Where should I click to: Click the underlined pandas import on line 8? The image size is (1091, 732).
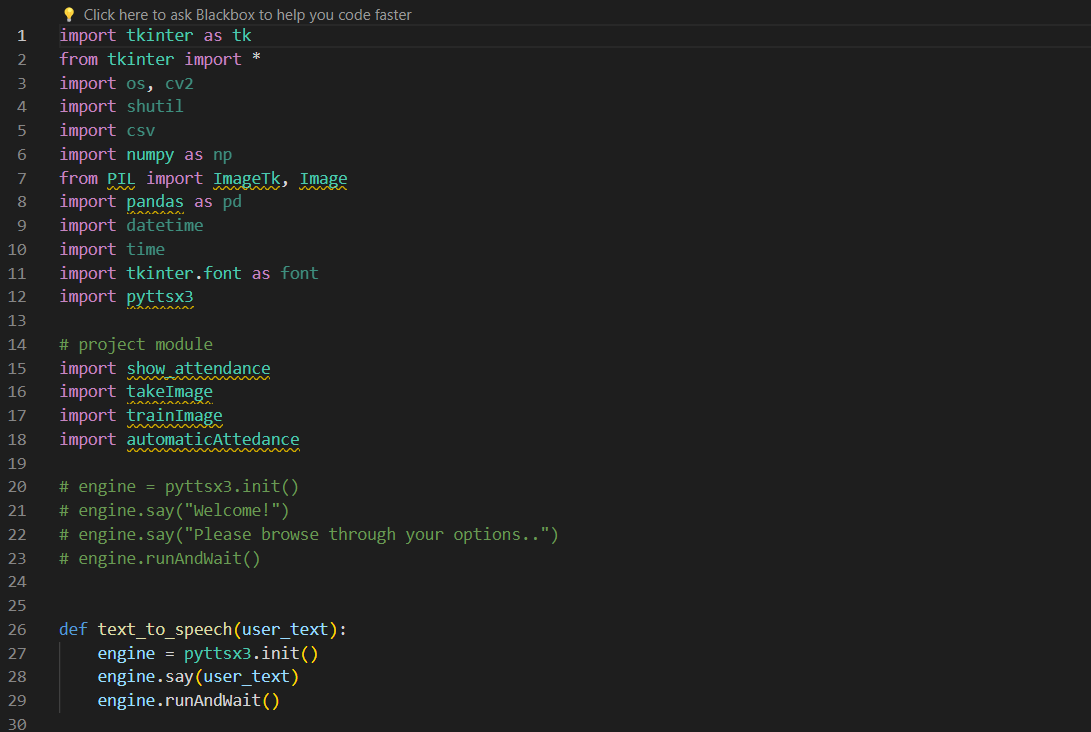pos(154,201)
